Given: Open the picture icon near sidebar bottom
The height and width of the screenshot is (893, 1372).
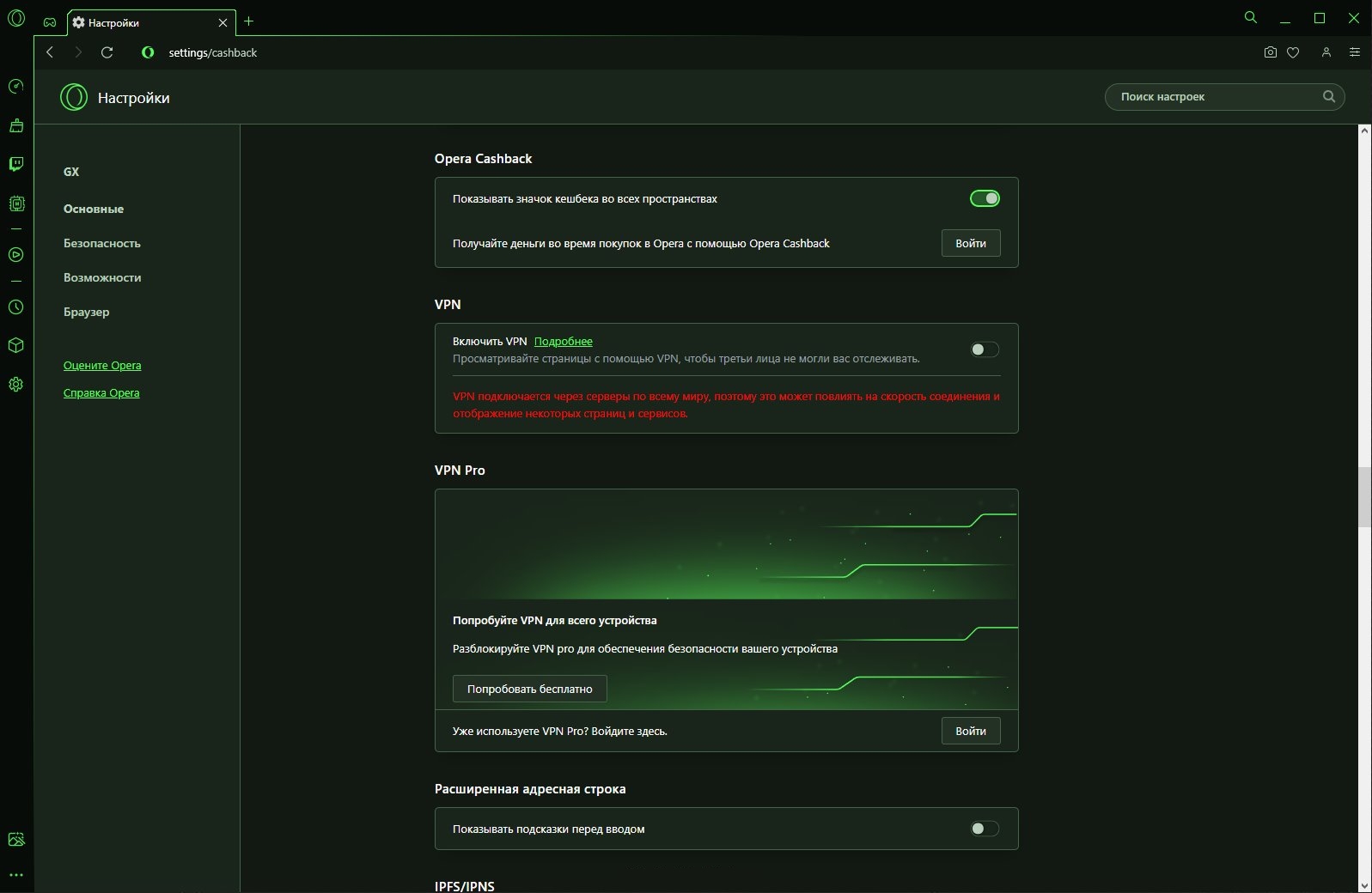Looking at the screenshot, I should click(15, 839).
